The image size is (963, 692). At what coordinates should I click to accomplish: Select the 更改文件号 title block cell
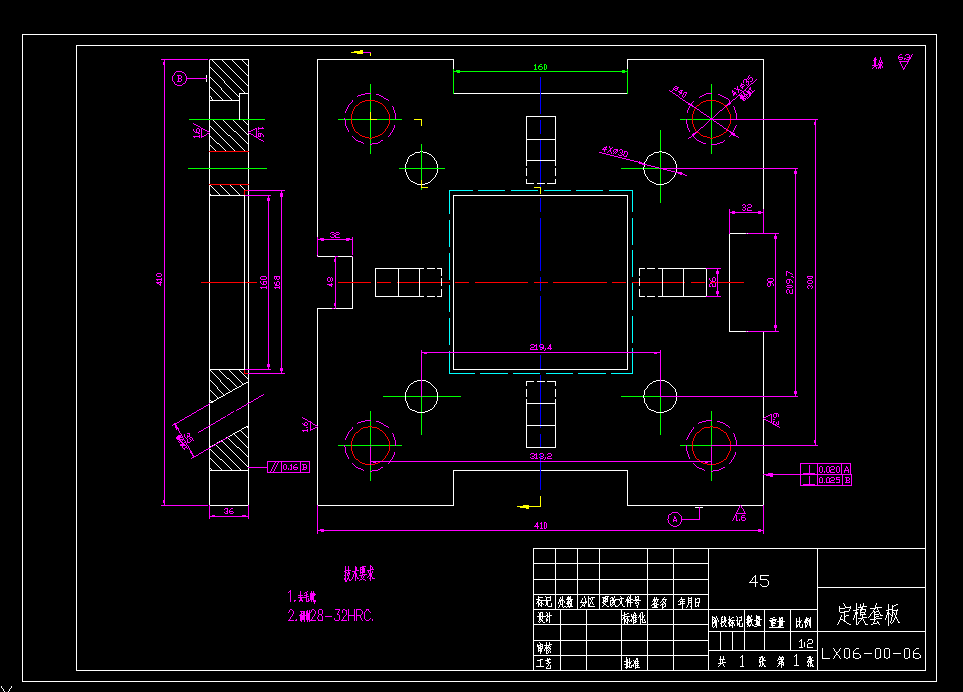coord(621,602)
